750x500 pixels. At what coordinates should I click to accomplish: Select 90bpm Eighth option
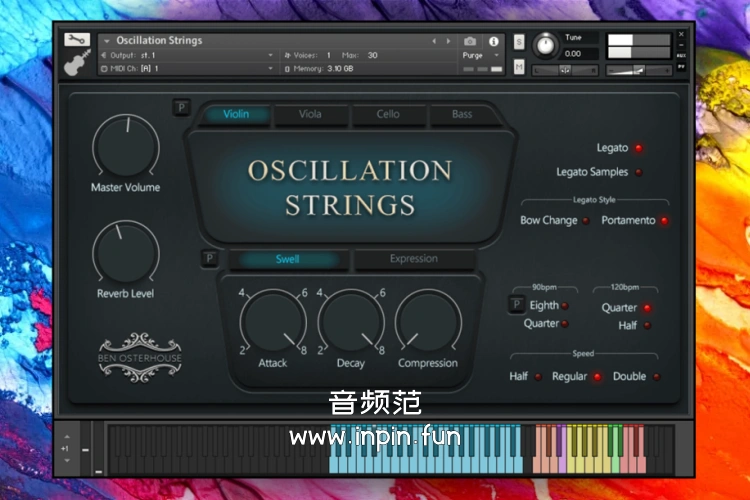pyautogui.click(x=565, y=306)
